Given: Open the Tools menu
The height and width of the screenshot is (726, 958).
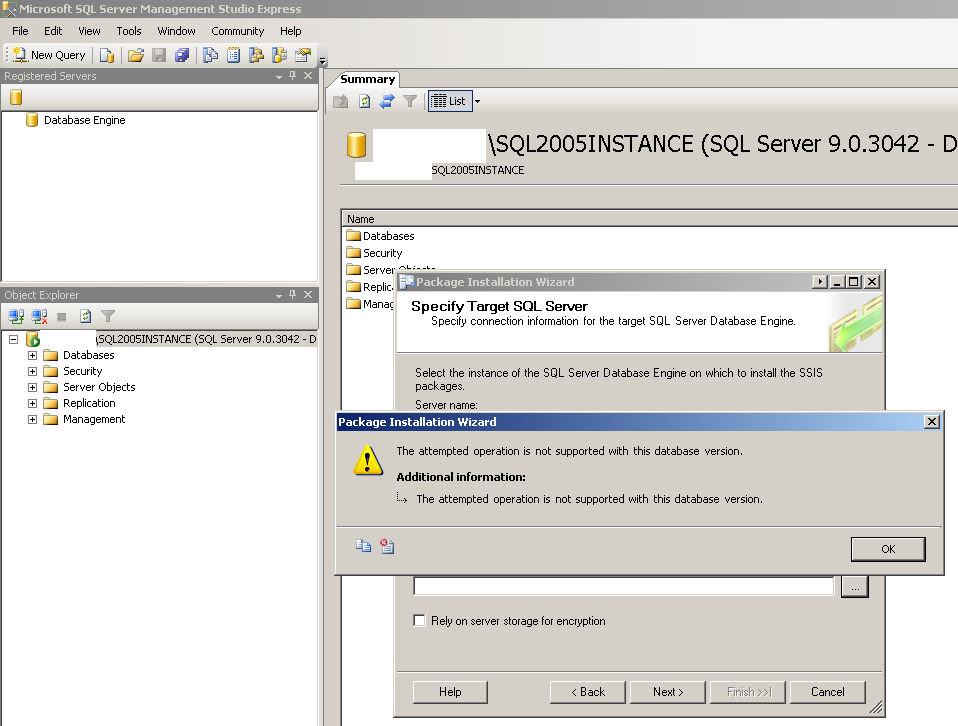Looking at the screenshot, I should click(x=128, y=31).
